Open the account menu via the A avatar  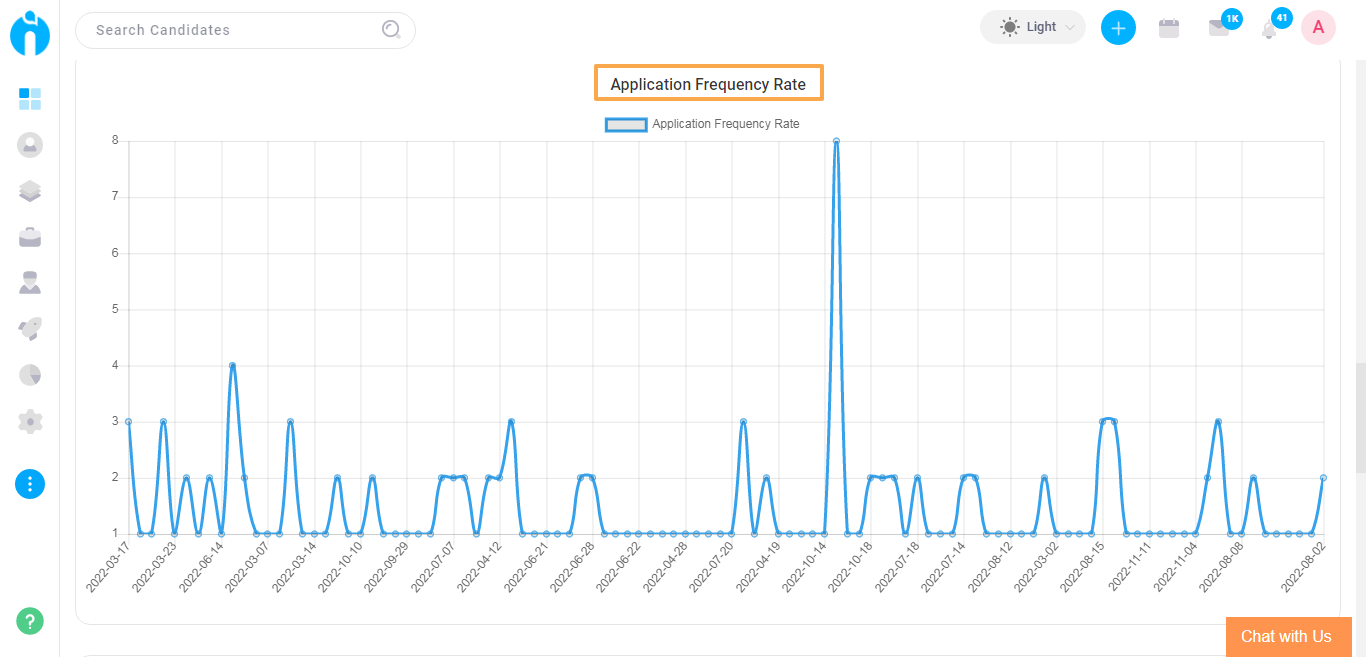pyautogui.click(x=1318, y=27)
